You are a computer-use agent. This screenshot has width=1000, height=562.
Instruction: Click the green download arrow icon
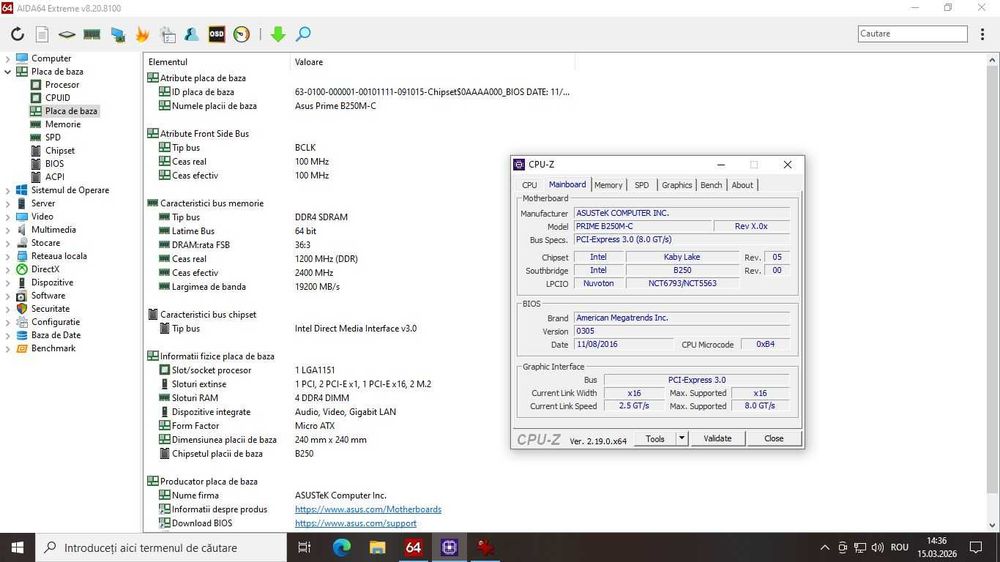coord(277,34)
